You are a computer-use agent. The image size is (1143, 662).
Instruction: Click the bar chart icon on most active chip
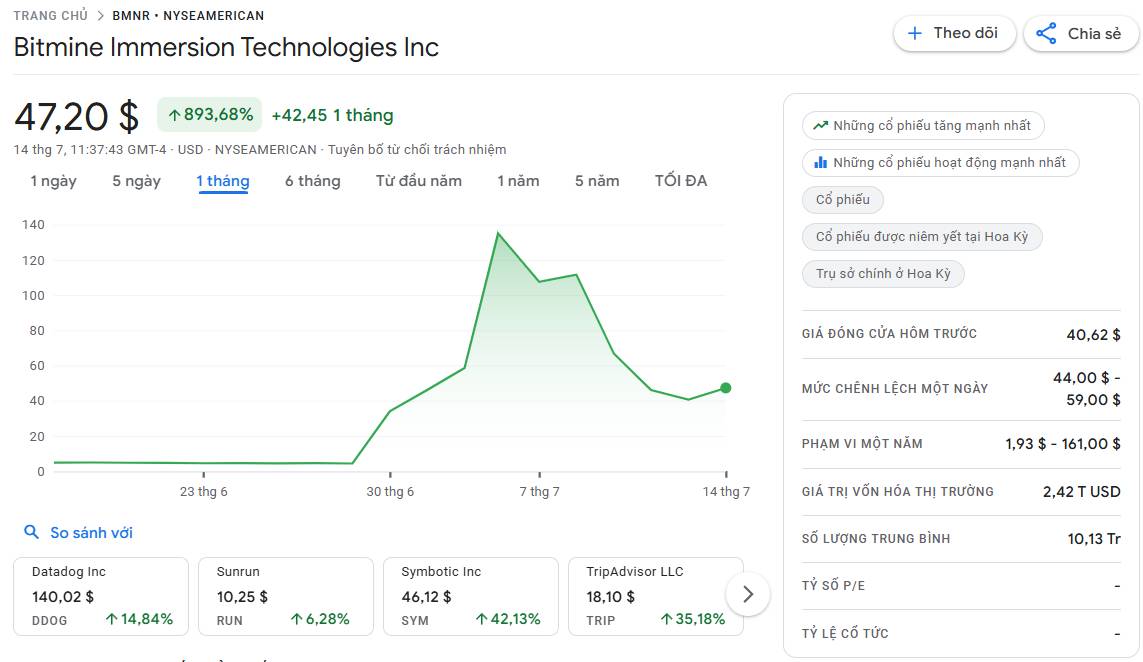pos(821,162)
